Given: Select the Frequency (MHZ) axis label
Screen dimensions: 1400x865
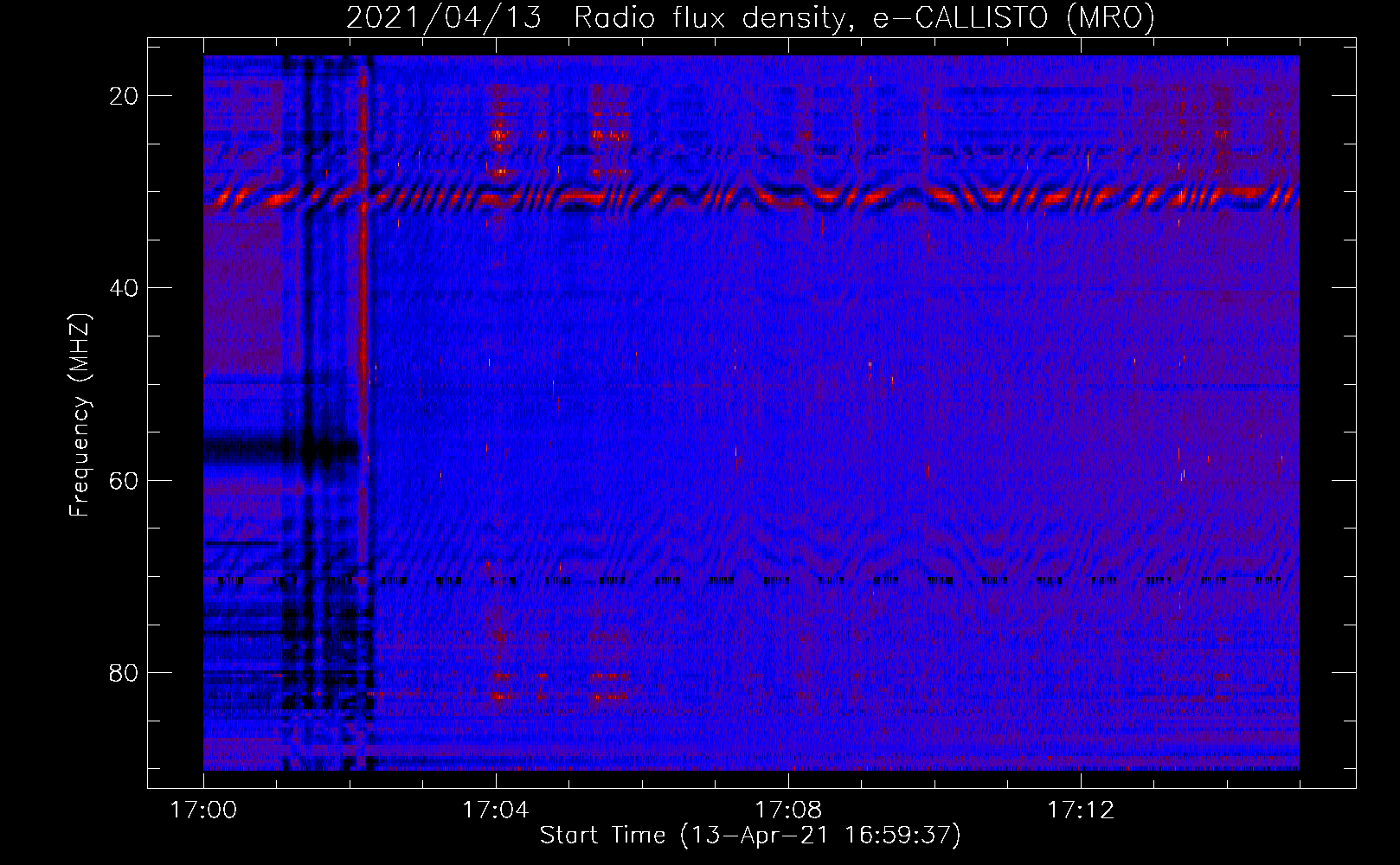Looking at the screenshot, I should 80,415.
